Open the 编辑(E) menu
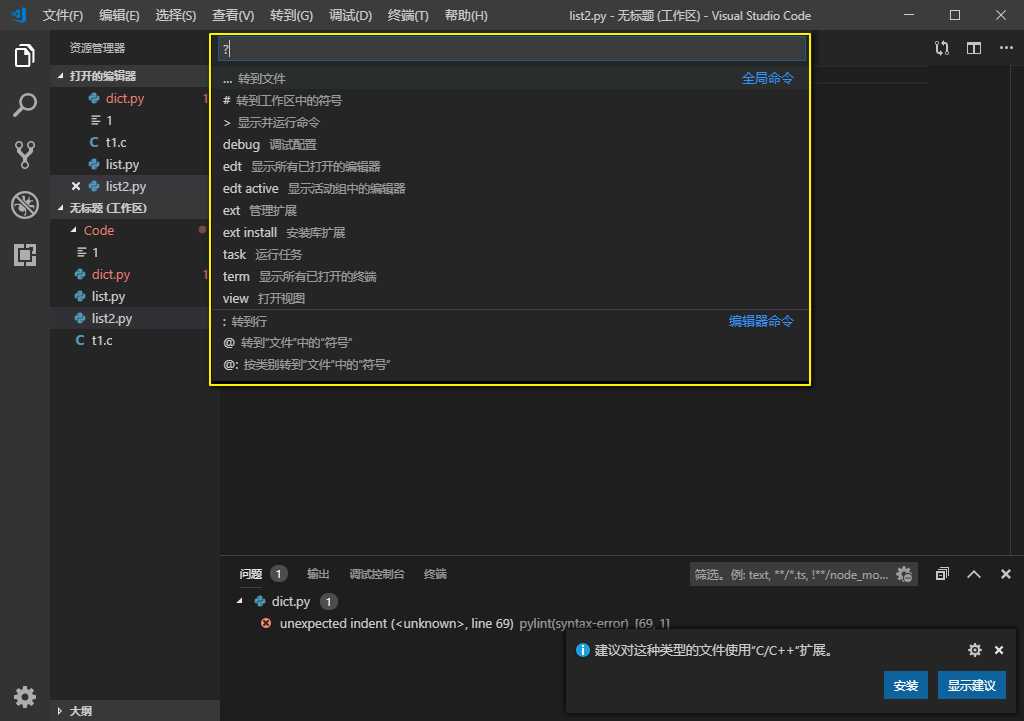Screen dimensions: 1024x721 pos(119,15)
